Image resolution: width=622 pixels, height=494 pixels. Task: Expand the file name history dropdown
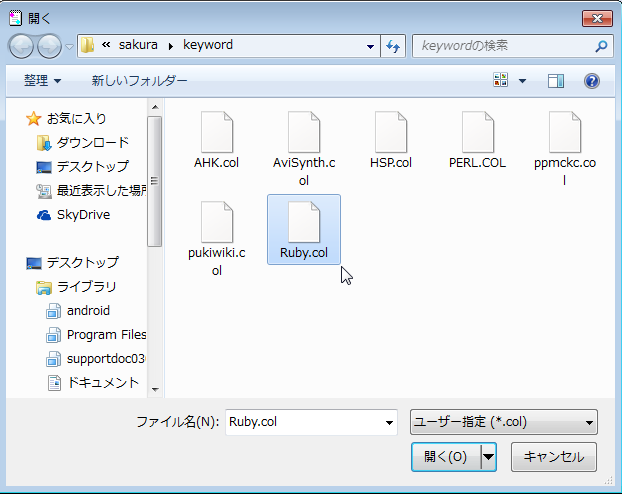(x=389, y=423)
